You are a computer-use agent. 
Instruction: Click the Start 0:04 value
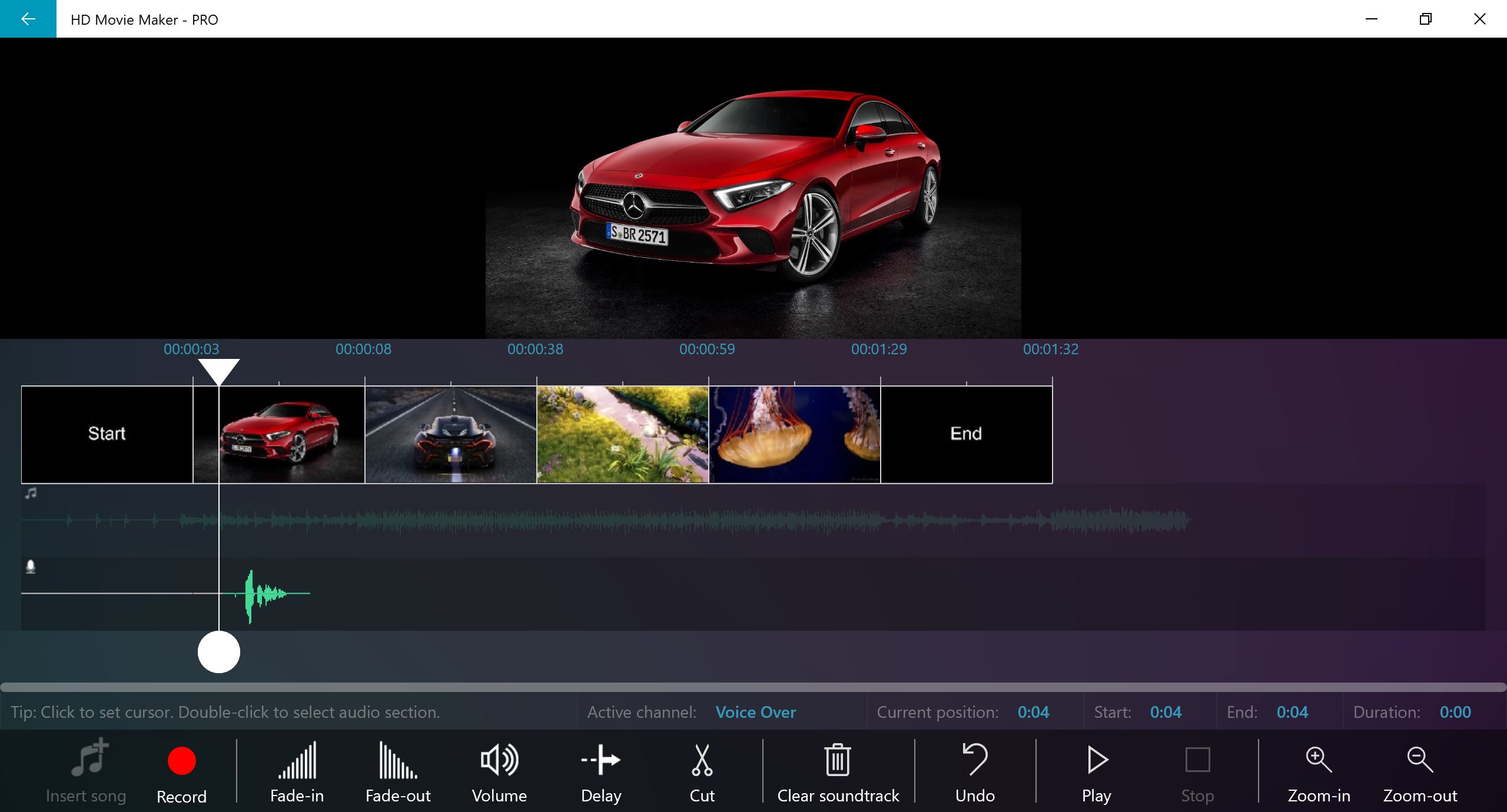1166,712
